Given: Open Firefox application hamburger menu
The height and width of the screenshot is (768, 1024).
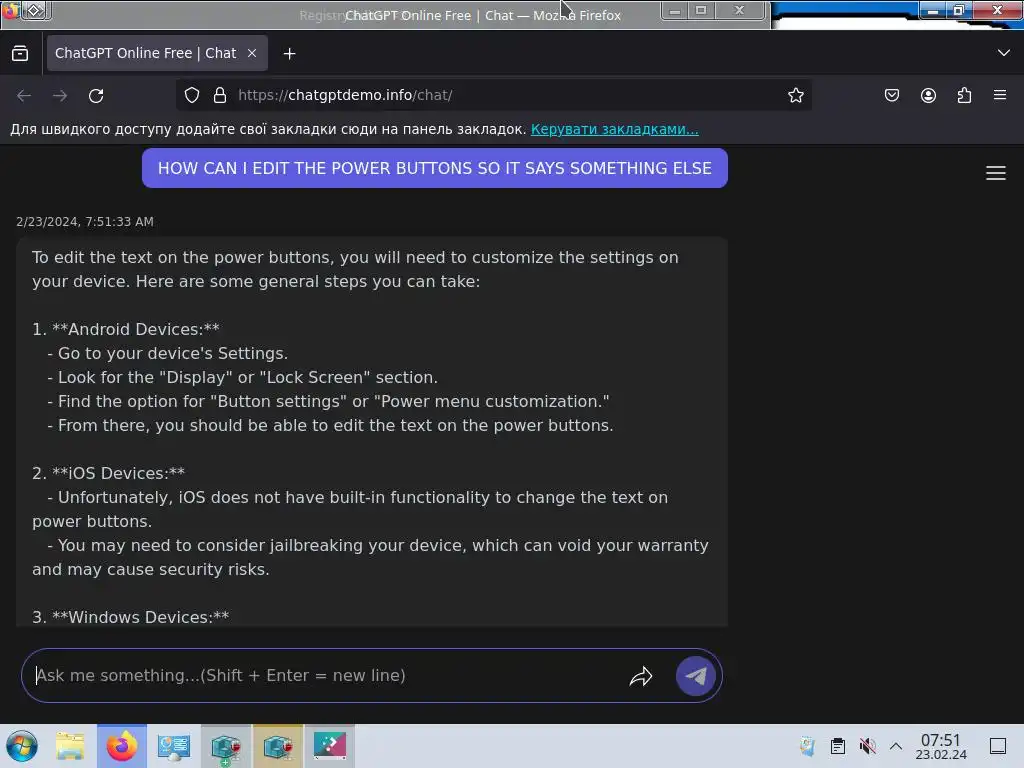Looking at the screenshot, I should tap(1000, 95).
